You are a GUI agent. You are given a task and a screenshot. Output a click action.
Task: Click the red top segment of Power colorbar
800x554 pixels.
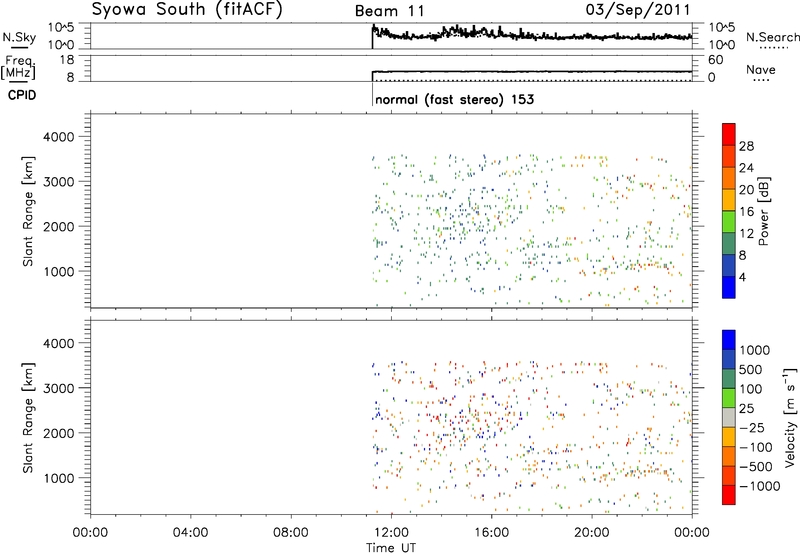pos(729,134)
